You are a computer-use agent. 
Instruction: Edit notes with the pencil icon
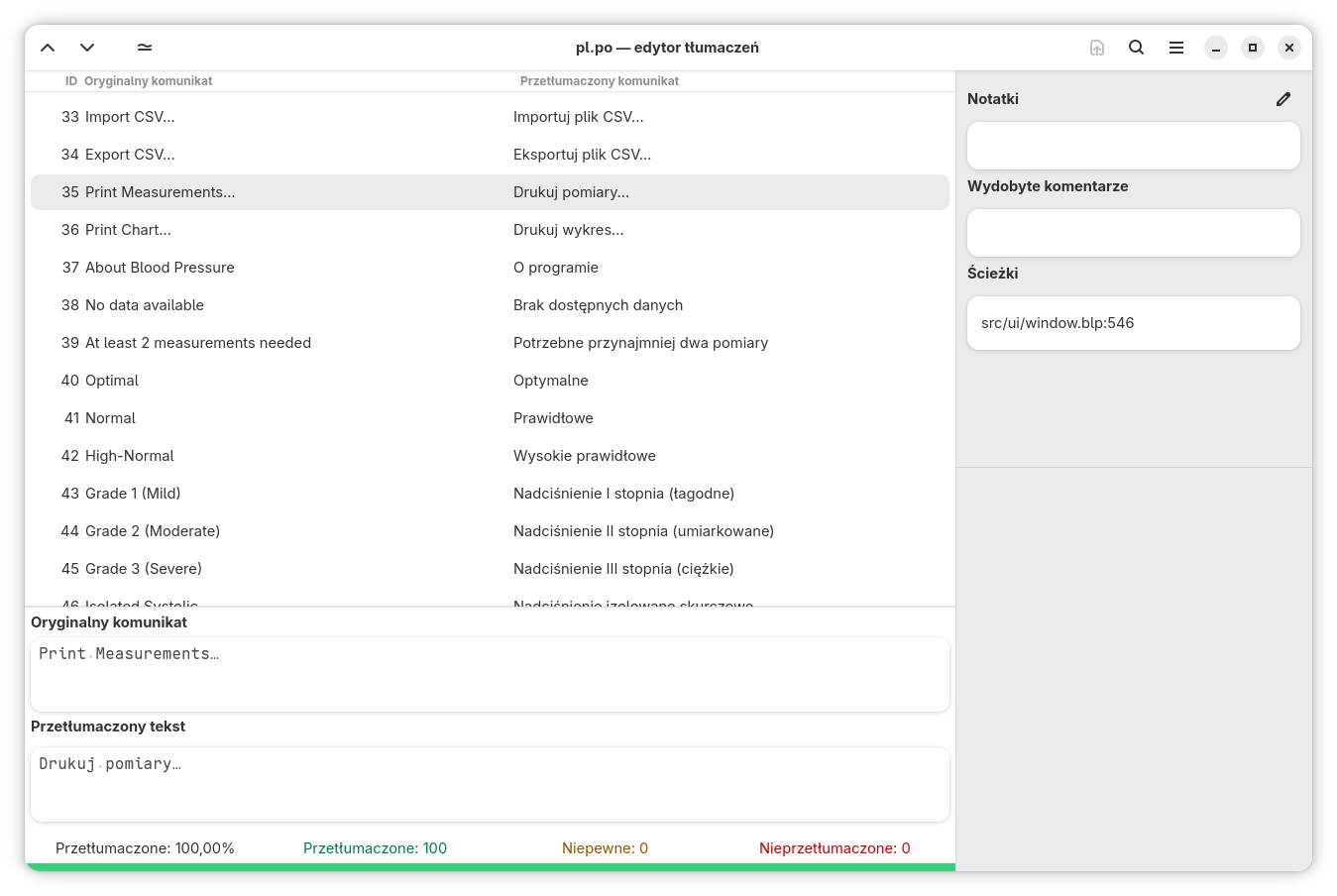(1283, 99)
